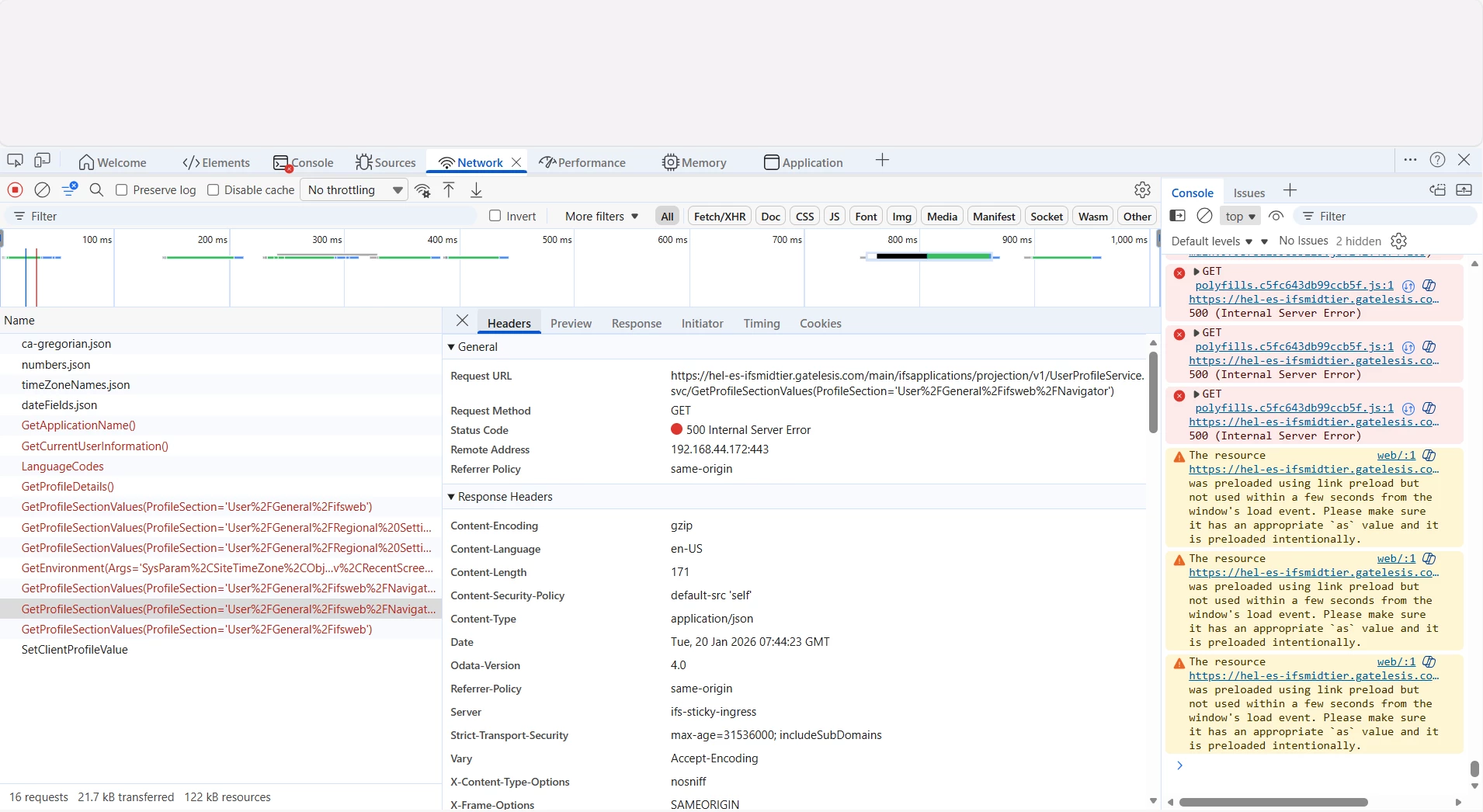Screen dimensions: 1483x812
Task: Open the No throttling dropdown
Action: [354, 190]
